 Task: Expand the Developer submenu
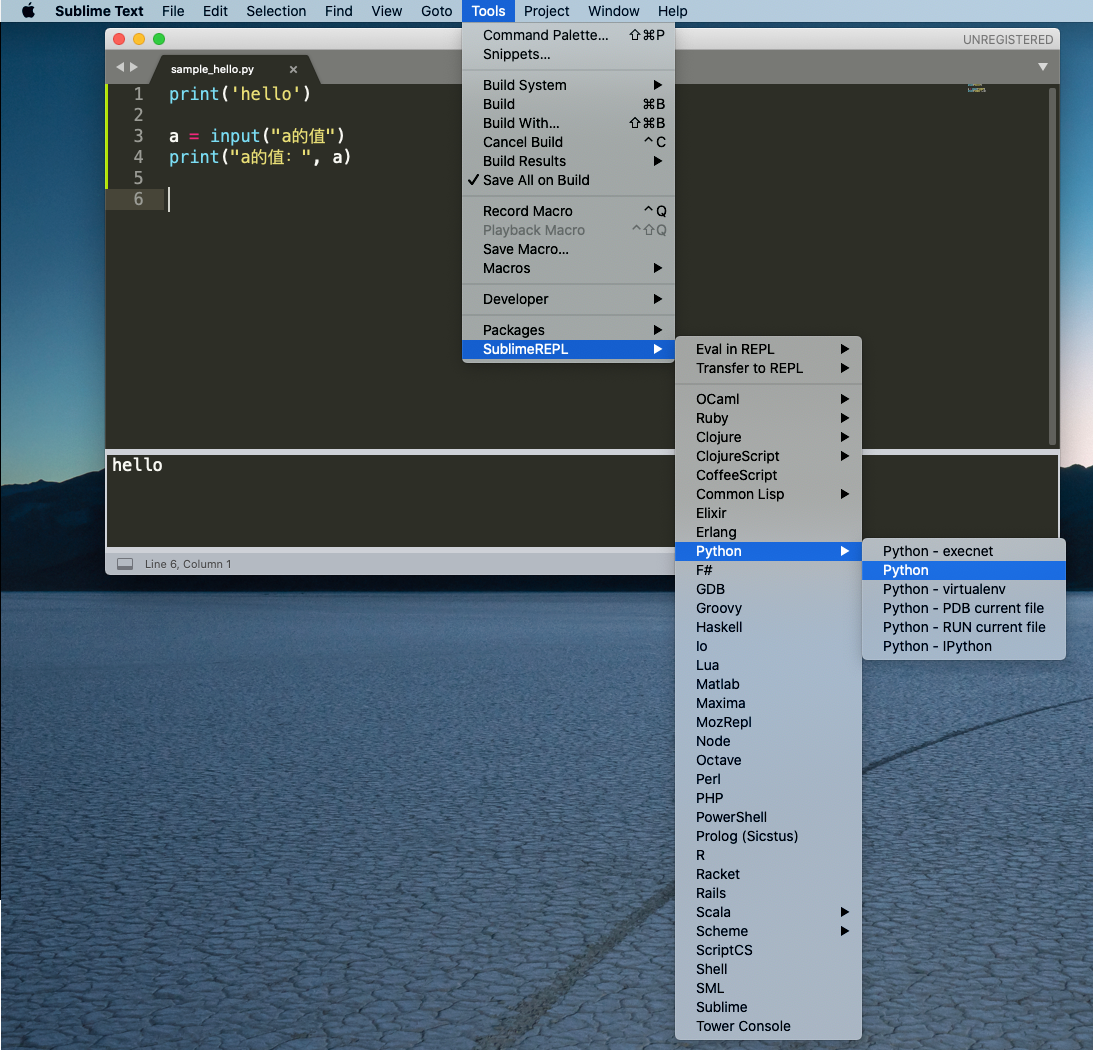[568, 299]
